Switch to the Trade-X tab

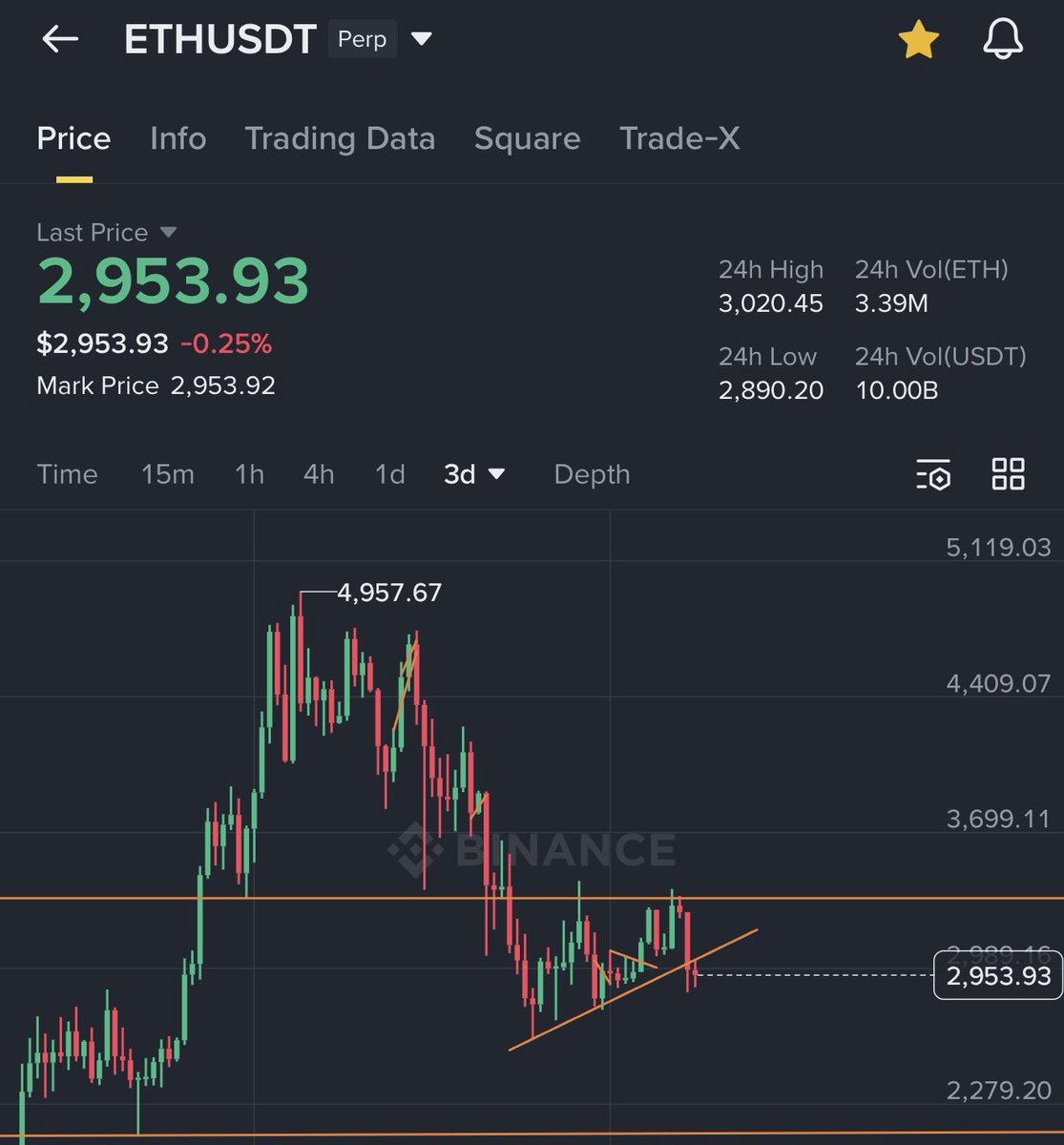coord(679,138)
